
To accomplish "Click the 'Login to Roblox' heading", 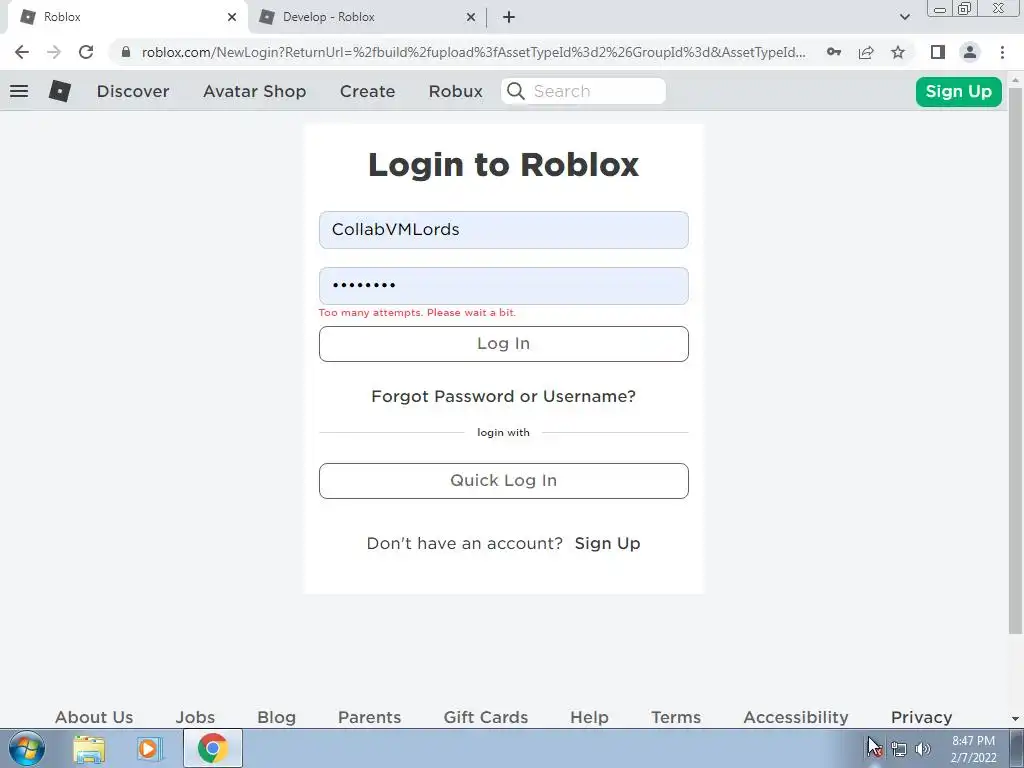I will click(504, 165).
